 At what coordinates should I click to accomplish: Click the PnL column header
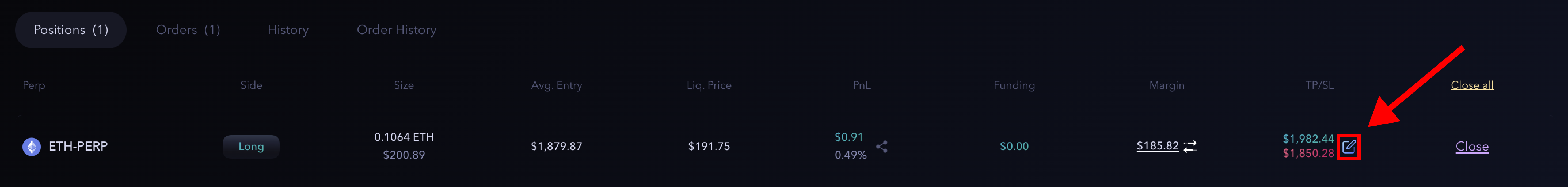click(x=861, y=85)
